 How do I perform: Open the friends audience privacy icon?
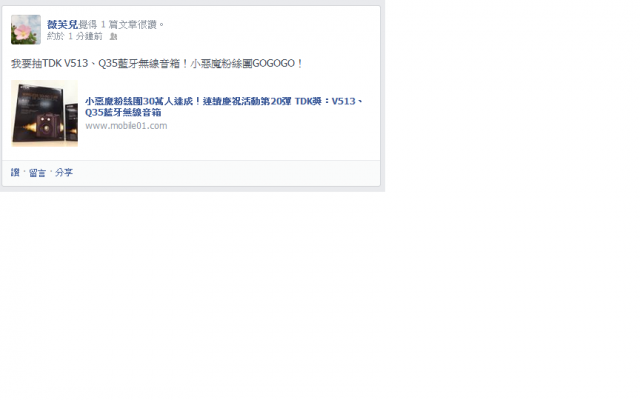point(113,37)
